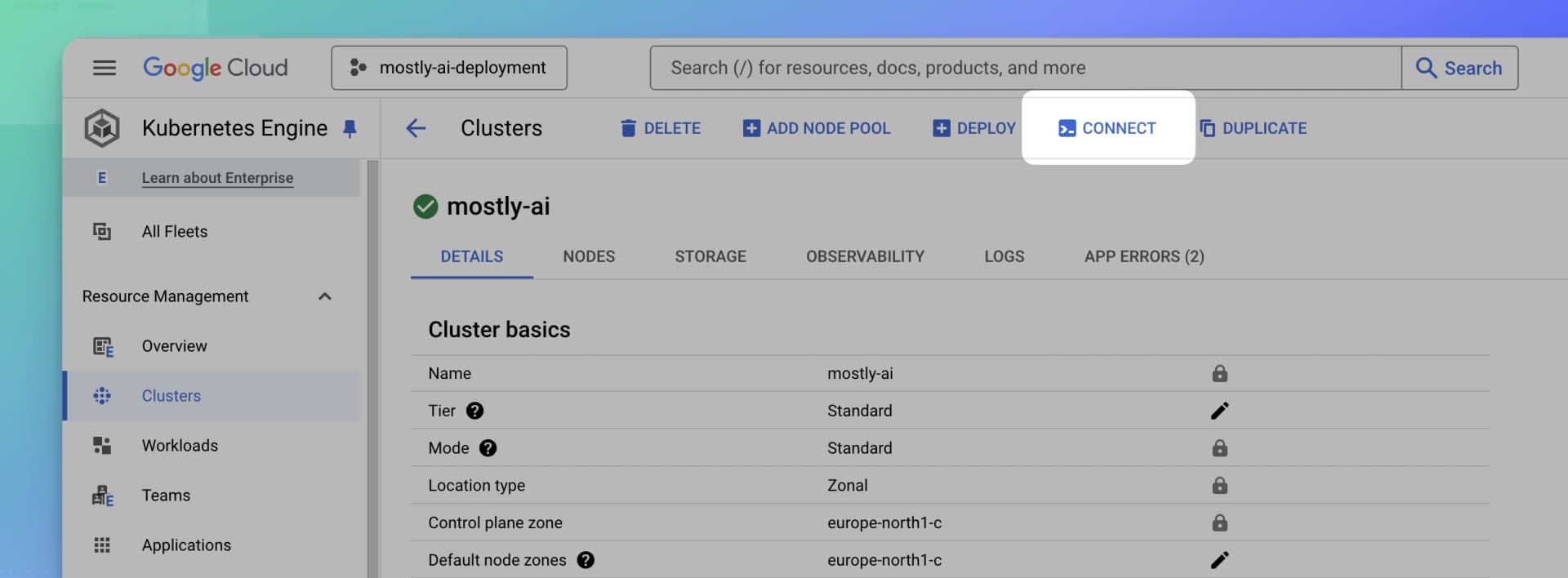The height and width of the screenshot is (578, 1568).
Task: Focus the resource search input field
Action: click(x=1026, y=68)
